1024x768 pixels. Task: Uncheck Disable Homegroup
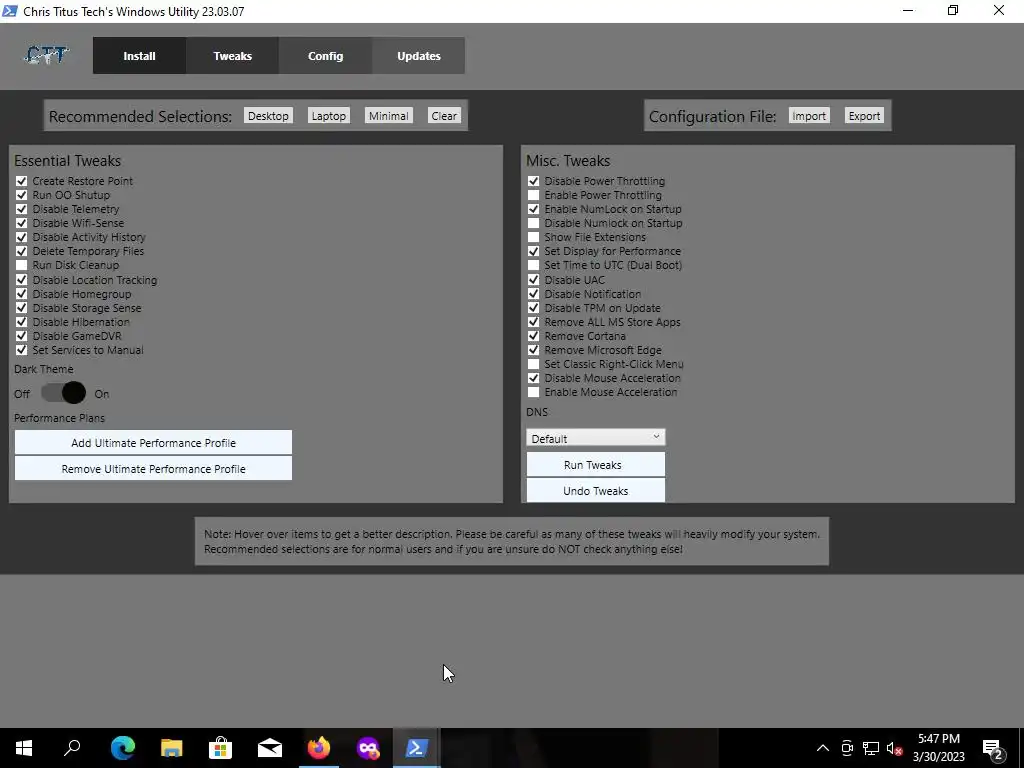22,294
